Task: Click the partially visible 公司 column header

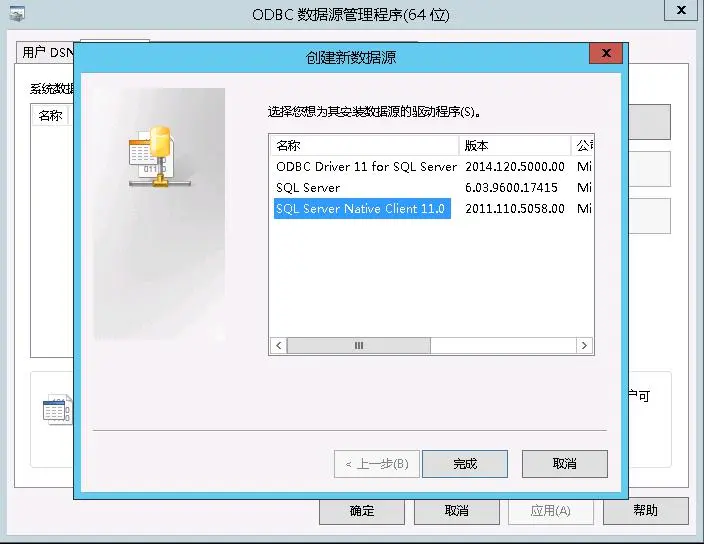Action: (x=583, y=145)
